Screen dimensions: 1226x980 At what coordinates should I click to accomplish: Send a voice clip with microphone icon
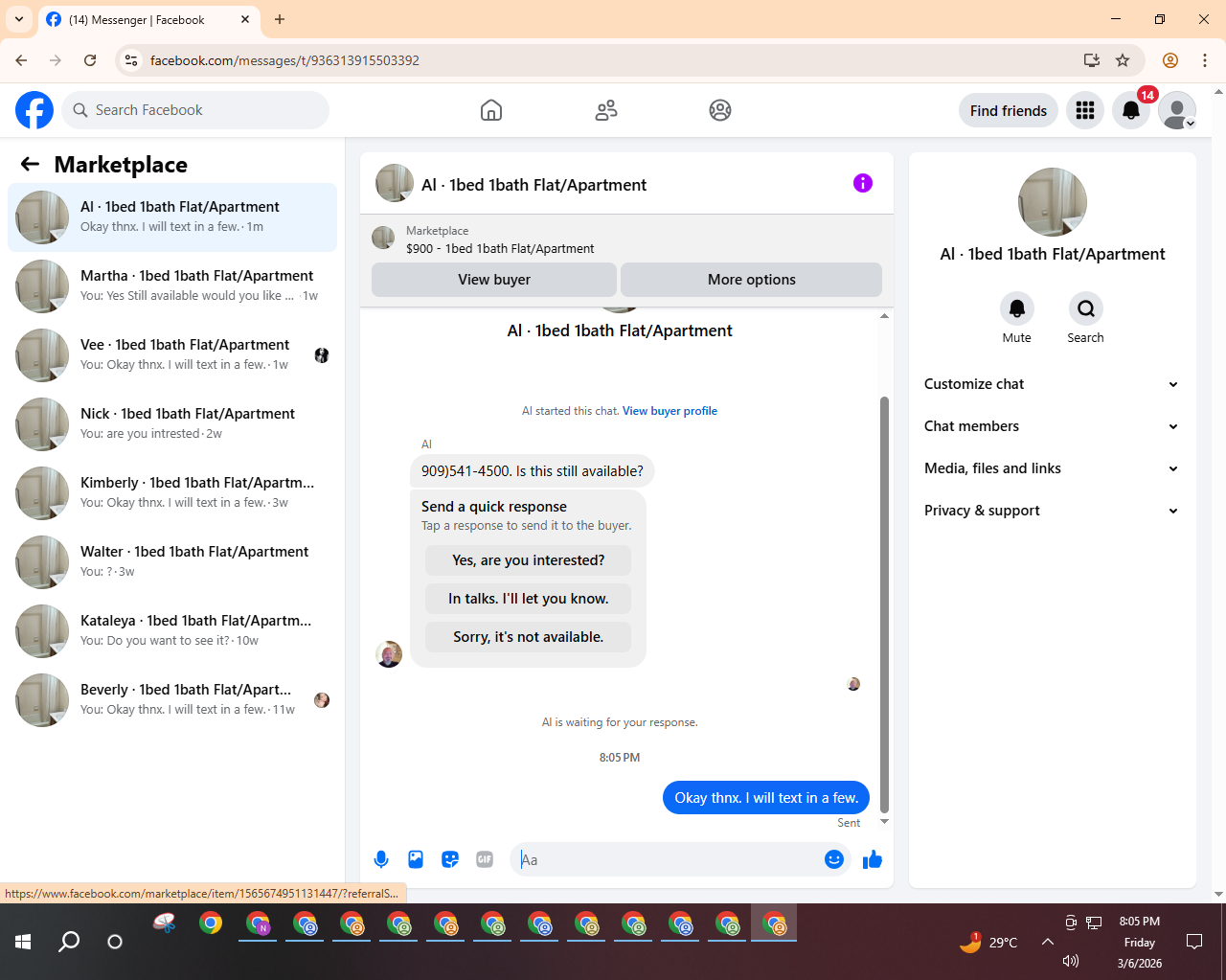[381, 859]
